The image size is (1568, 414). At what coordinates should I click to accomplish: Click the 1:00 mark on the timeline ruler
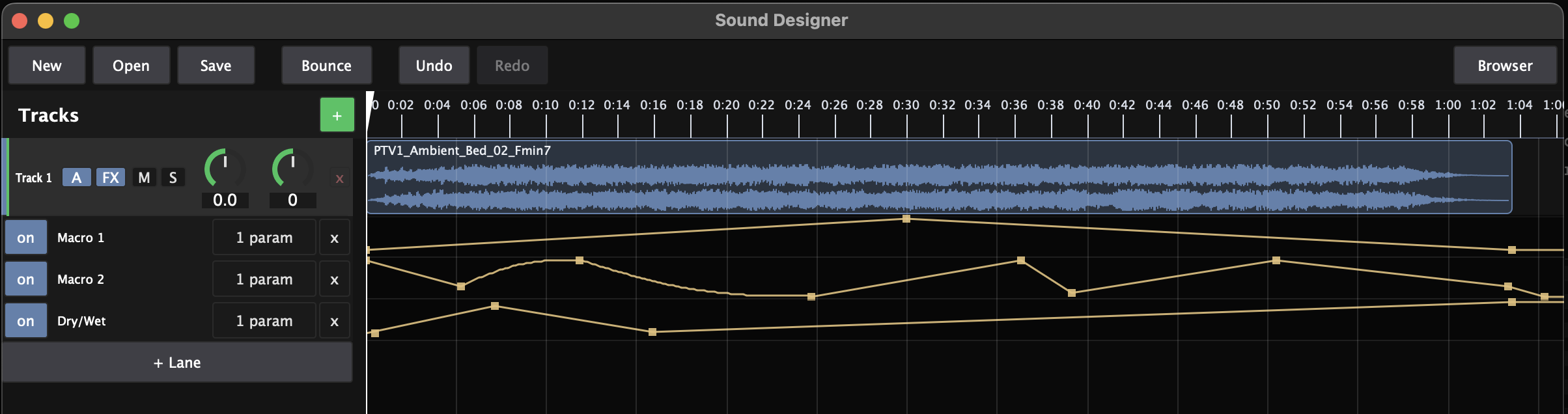tap(1448, 105)
